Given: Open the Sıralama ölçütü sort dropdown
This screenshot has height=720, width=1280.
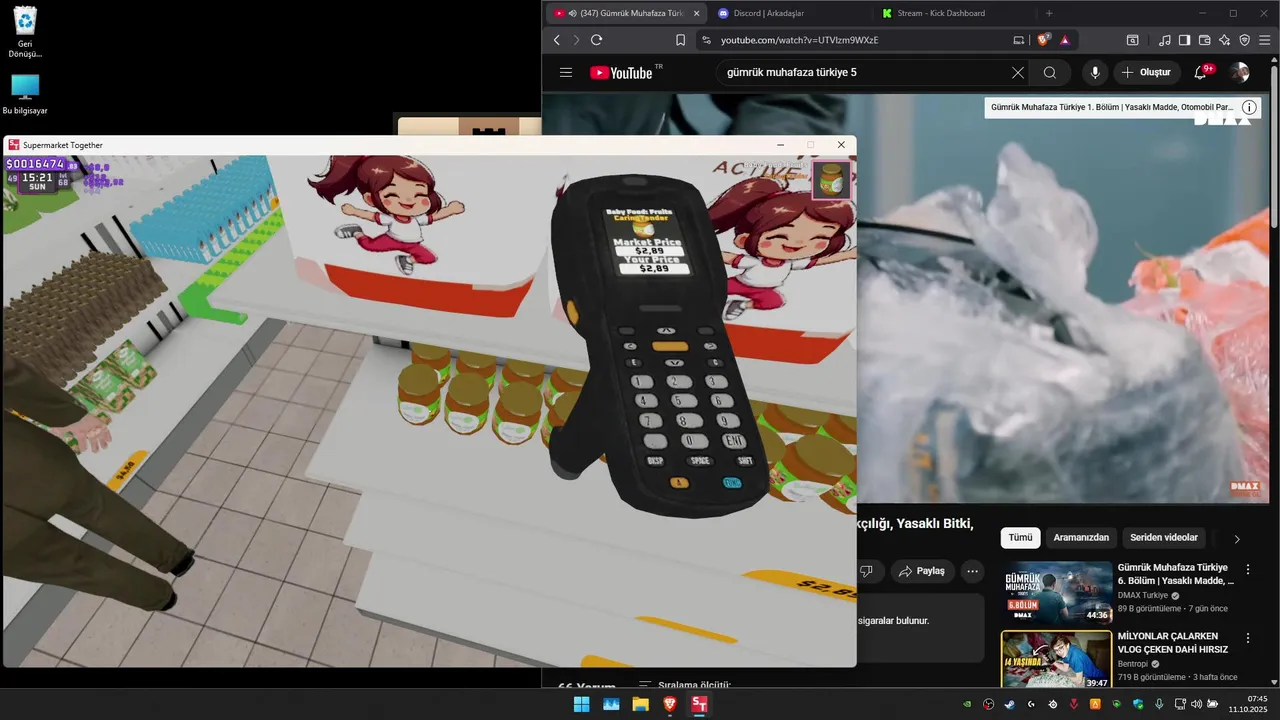Looking at the screenshot, I should coord(685,686).
